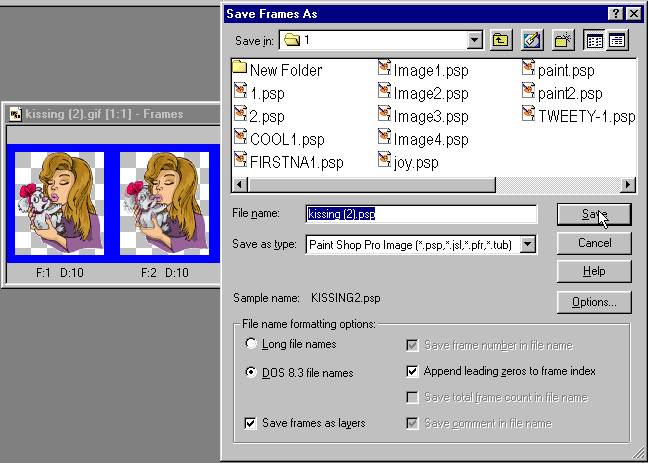Click the file list left scroll arrow
The image size is (648, 463).
click(240, 184)
